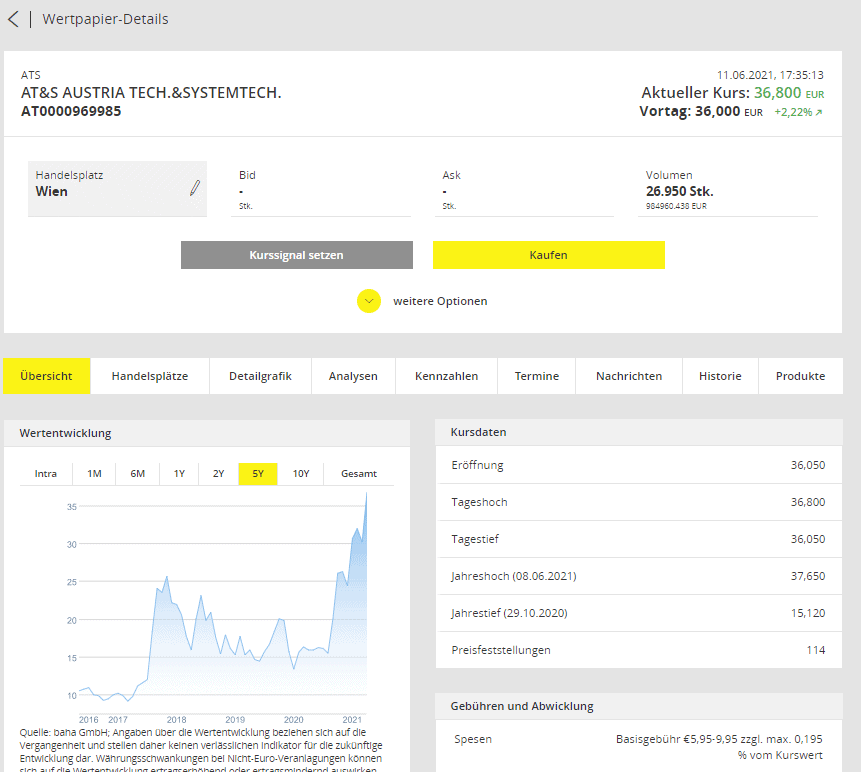Click the 2021 peak in performance chart
This screenshot has width=861, height=772.
[366, 494]
